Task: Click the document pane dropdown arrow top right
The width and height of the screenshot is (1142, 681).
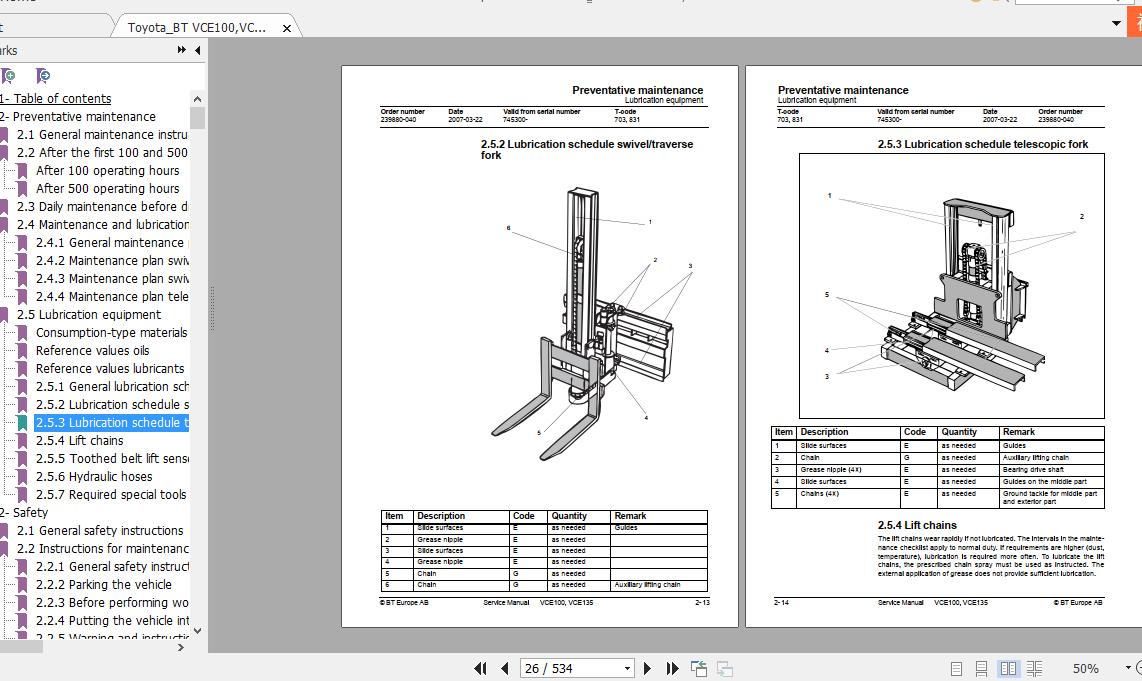Action: (1115, 22)
